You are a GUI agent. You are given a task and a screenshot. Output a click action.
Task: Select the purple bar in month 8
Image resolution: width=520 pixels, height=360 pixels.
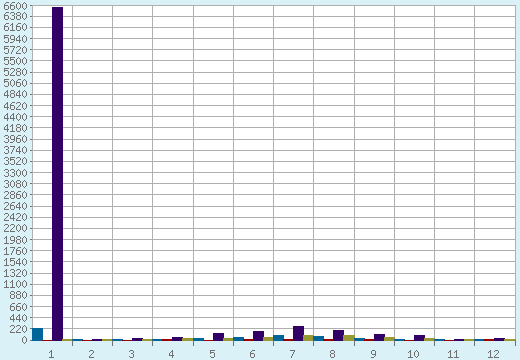[x=338, y=335]
